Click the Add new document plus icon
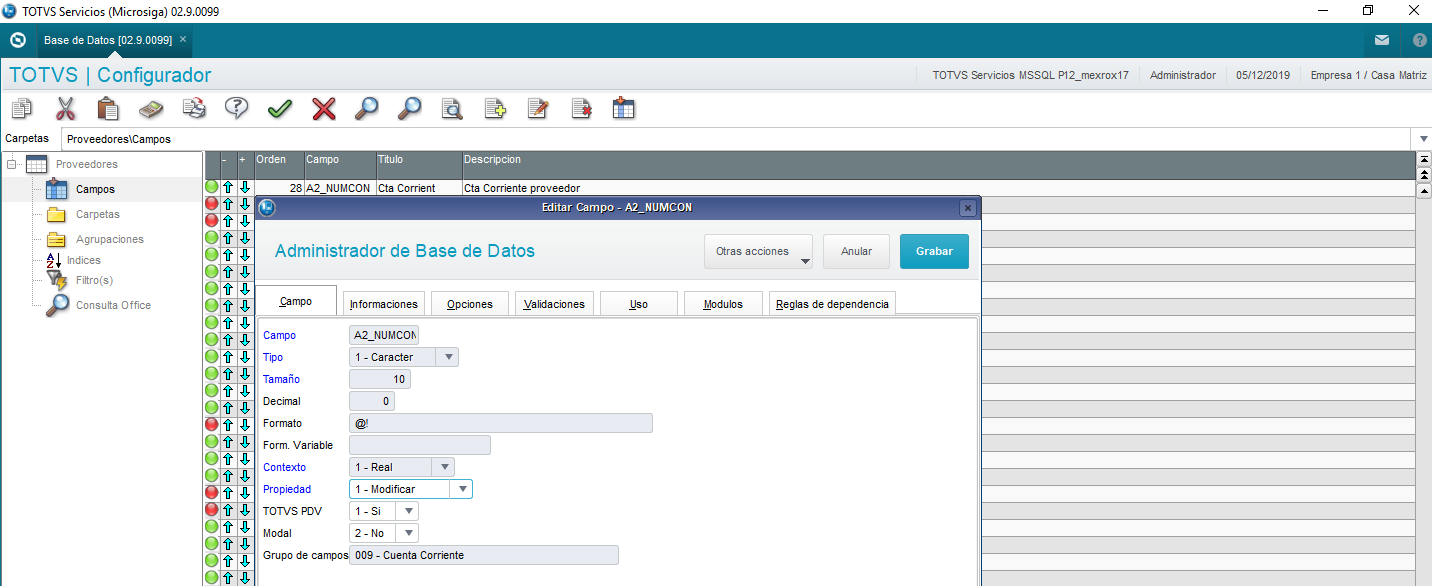Viewport: 1432px width, 586px height. tap(495, 108)
